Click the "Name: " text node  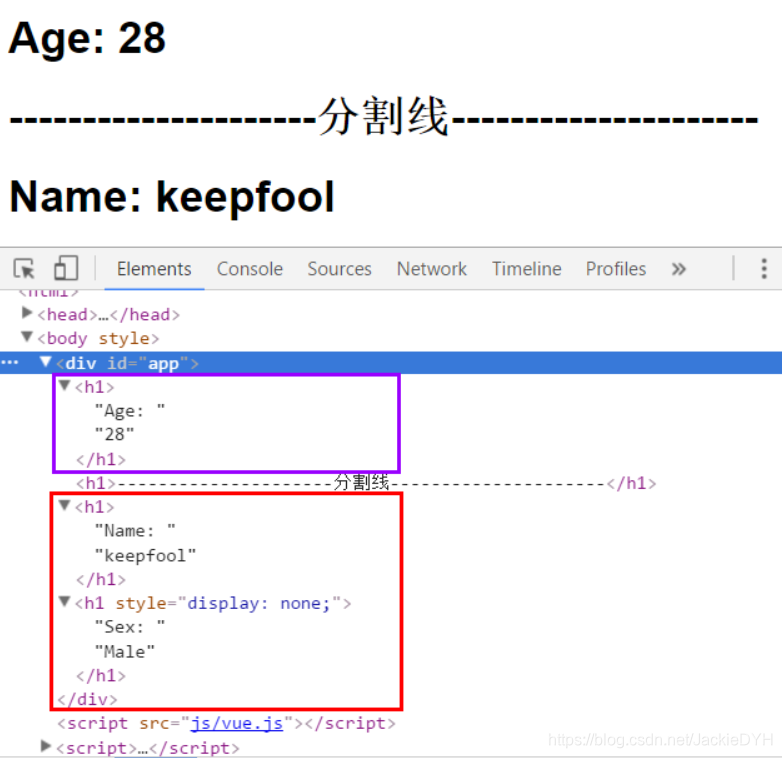click(135, 531)
